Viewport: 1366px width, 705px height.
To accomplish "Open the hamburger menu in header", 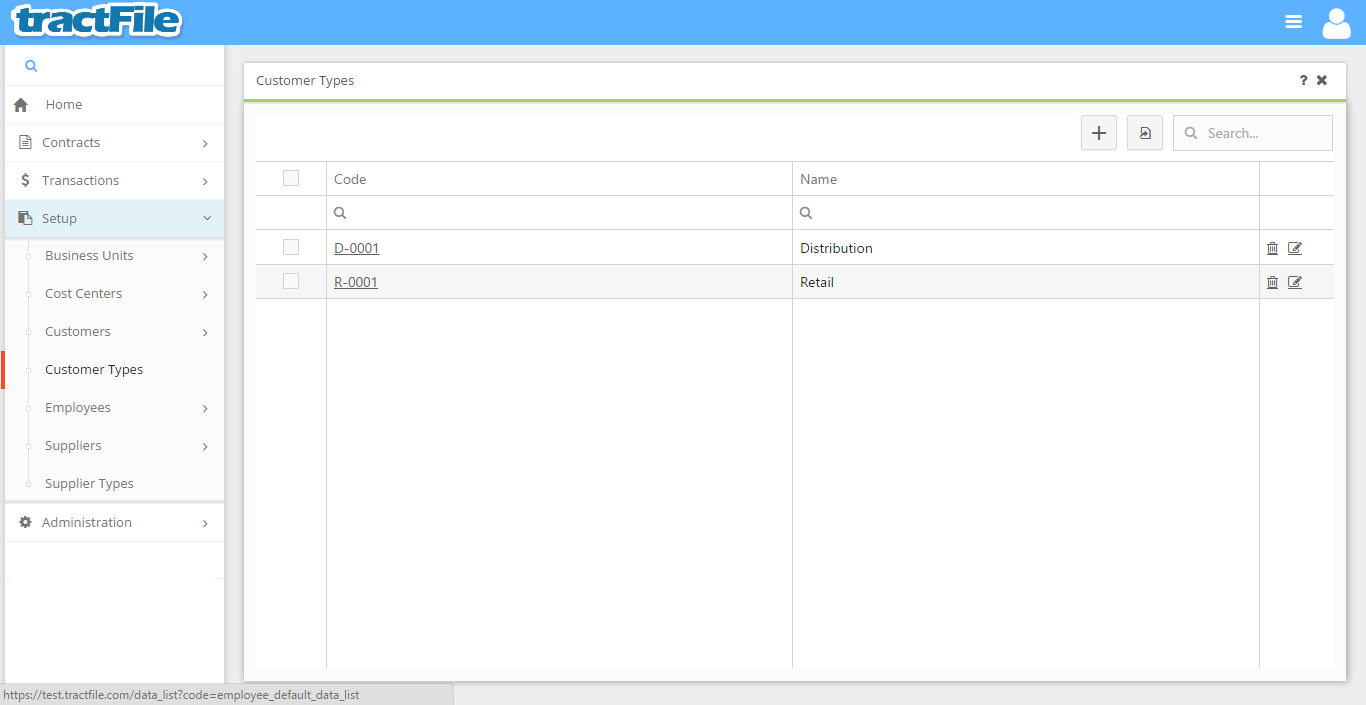I will click(x=1293, y=22).
